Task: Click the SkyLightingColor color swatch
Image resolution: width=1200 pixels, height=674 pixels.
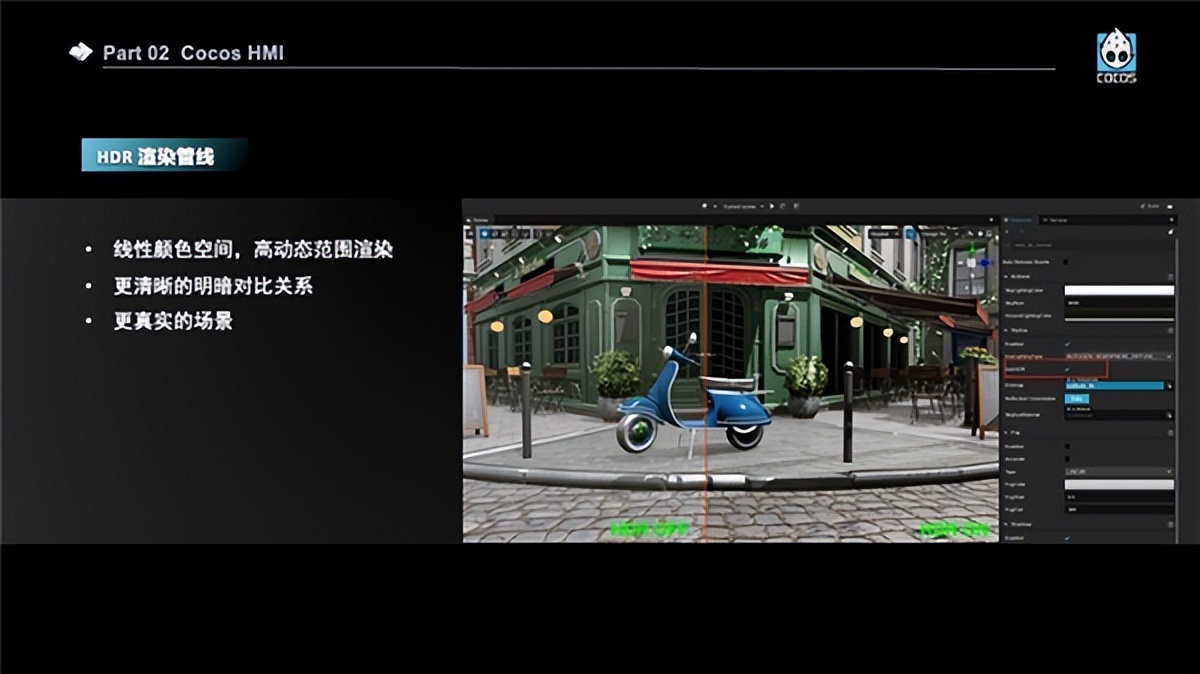Action: 1119,289
